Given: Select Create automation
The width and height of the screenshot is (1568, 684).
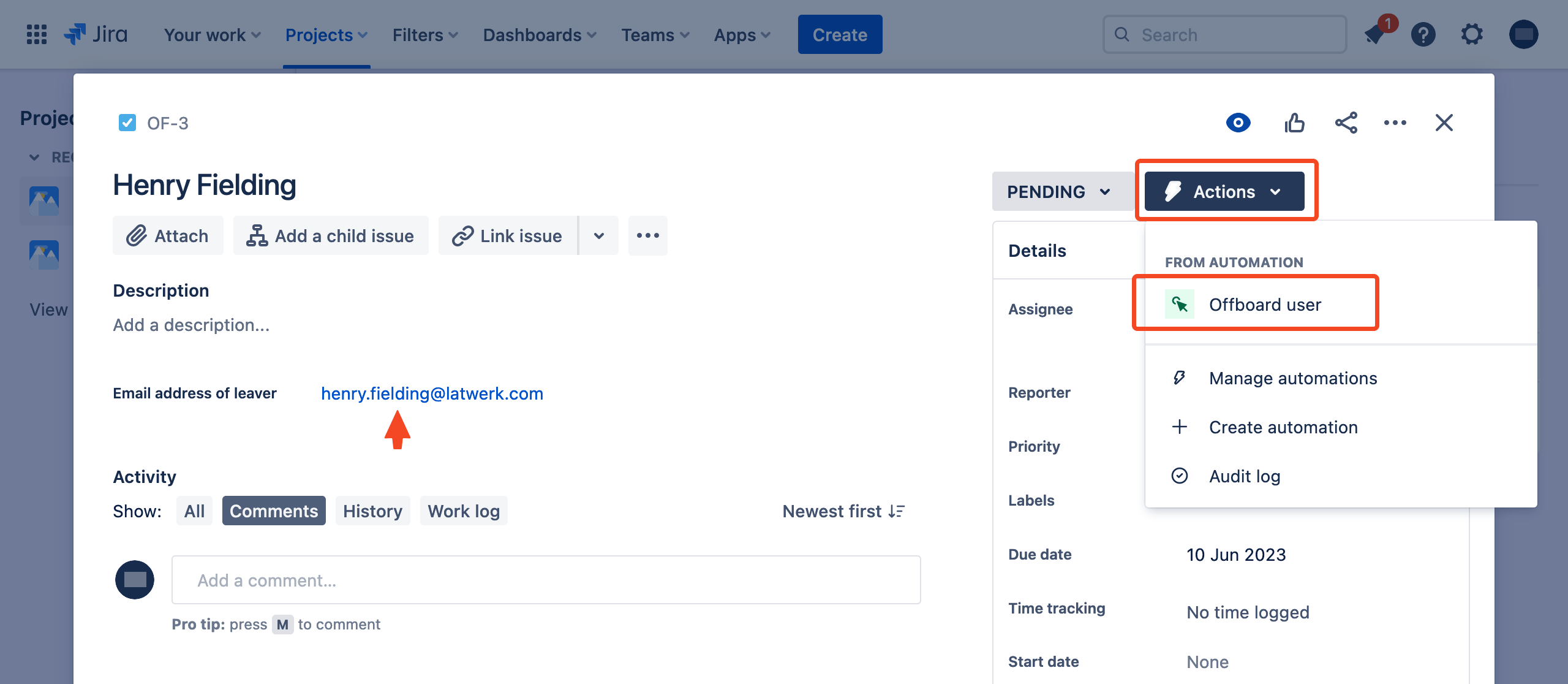Looking at the screenshot, I should [1341, 427].
